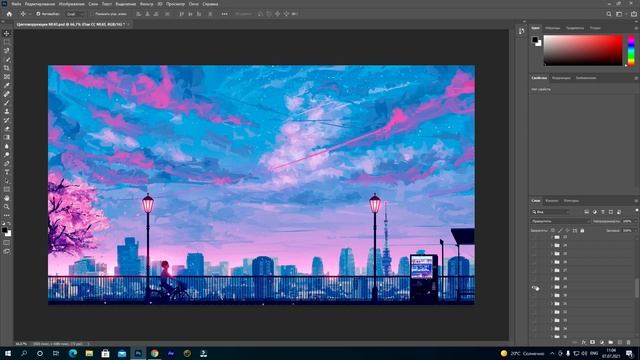
Task: Click the layer fill percentage field
Action: 628,231
